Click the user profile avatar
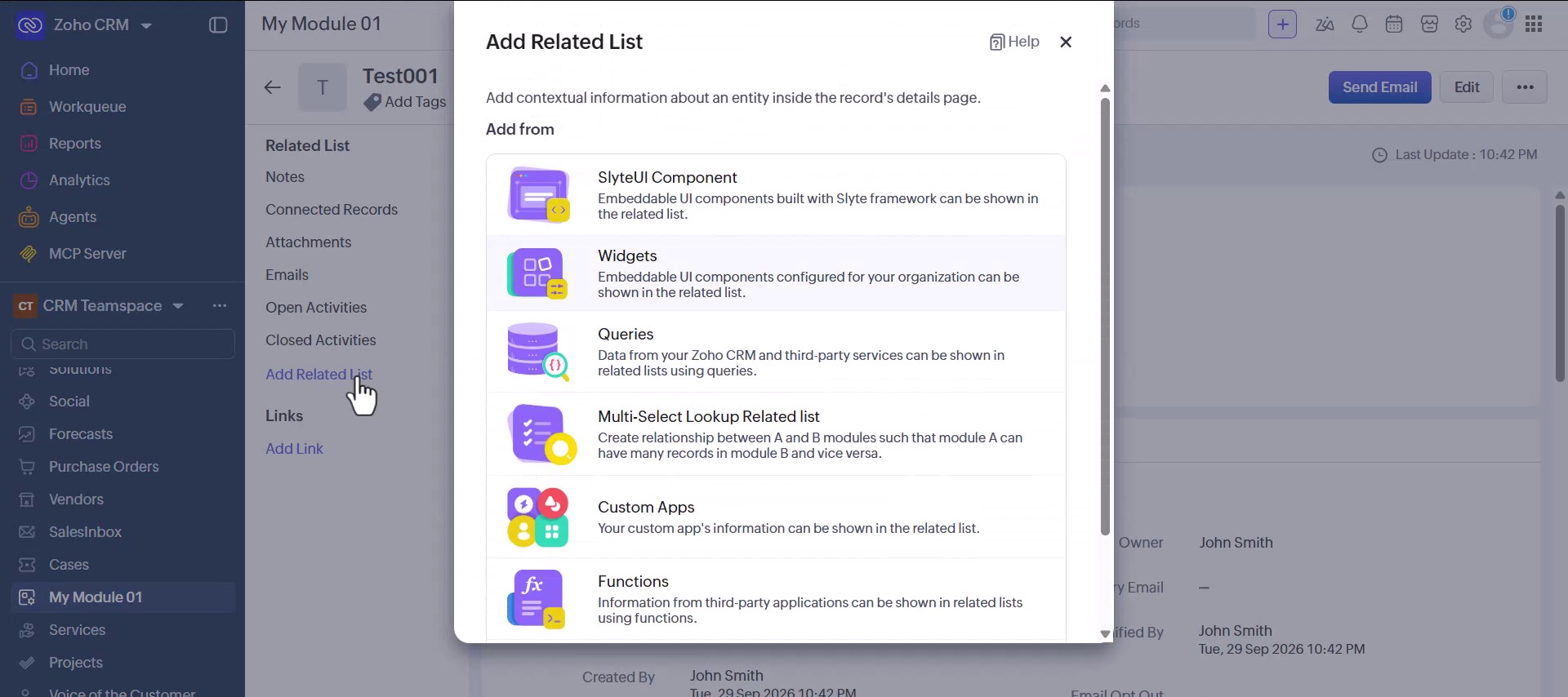 pyautogui.click(x=1499, y=24)
